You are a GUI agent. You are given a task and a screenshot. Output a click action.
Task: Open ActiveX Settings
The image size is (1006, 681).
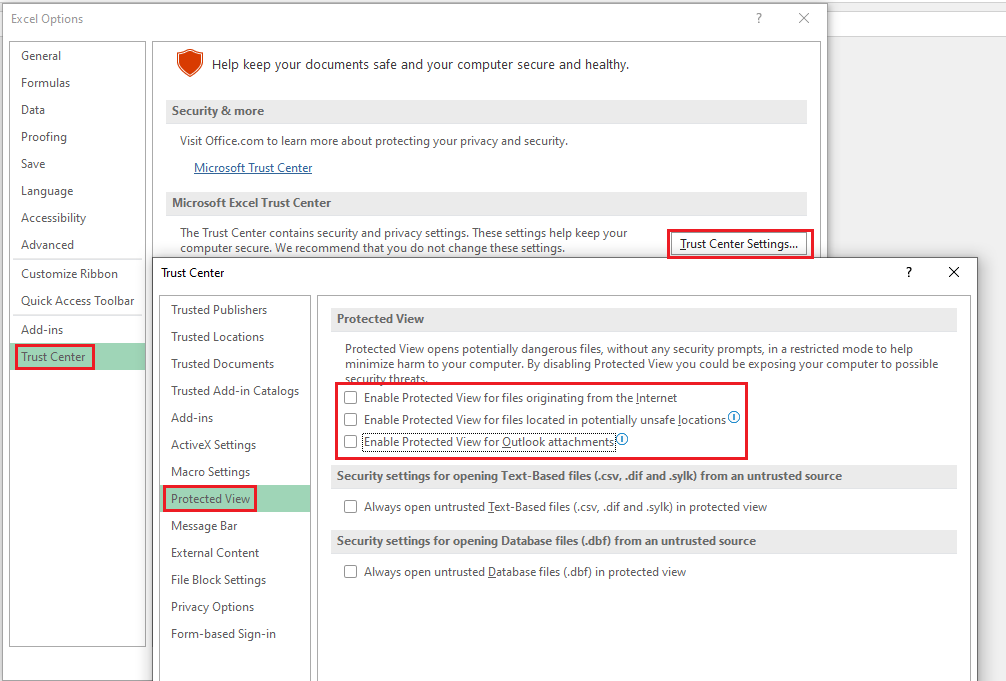tap(235, 445)
